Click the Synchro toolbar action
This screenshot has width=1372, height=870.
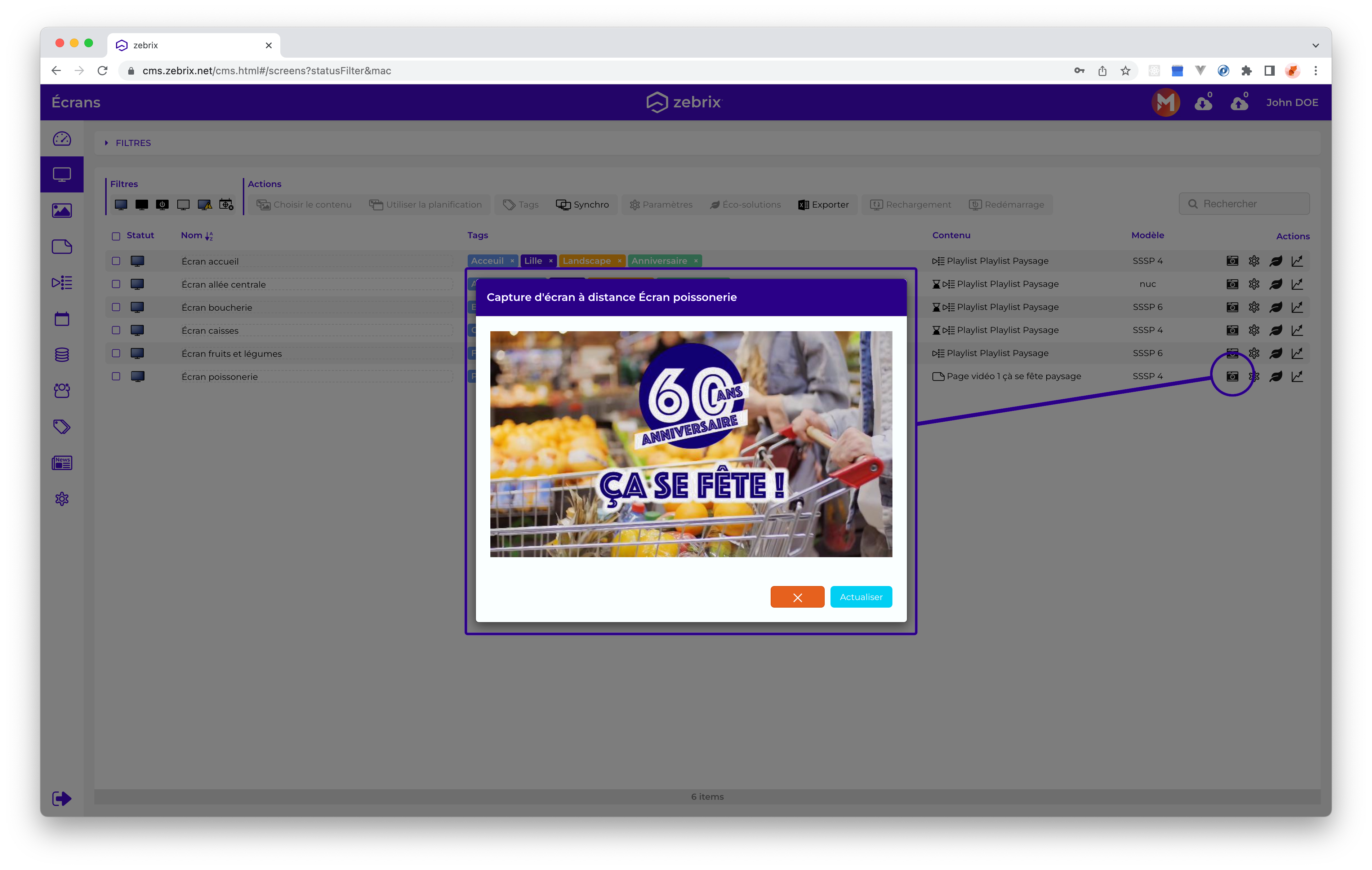coord(582,205)
